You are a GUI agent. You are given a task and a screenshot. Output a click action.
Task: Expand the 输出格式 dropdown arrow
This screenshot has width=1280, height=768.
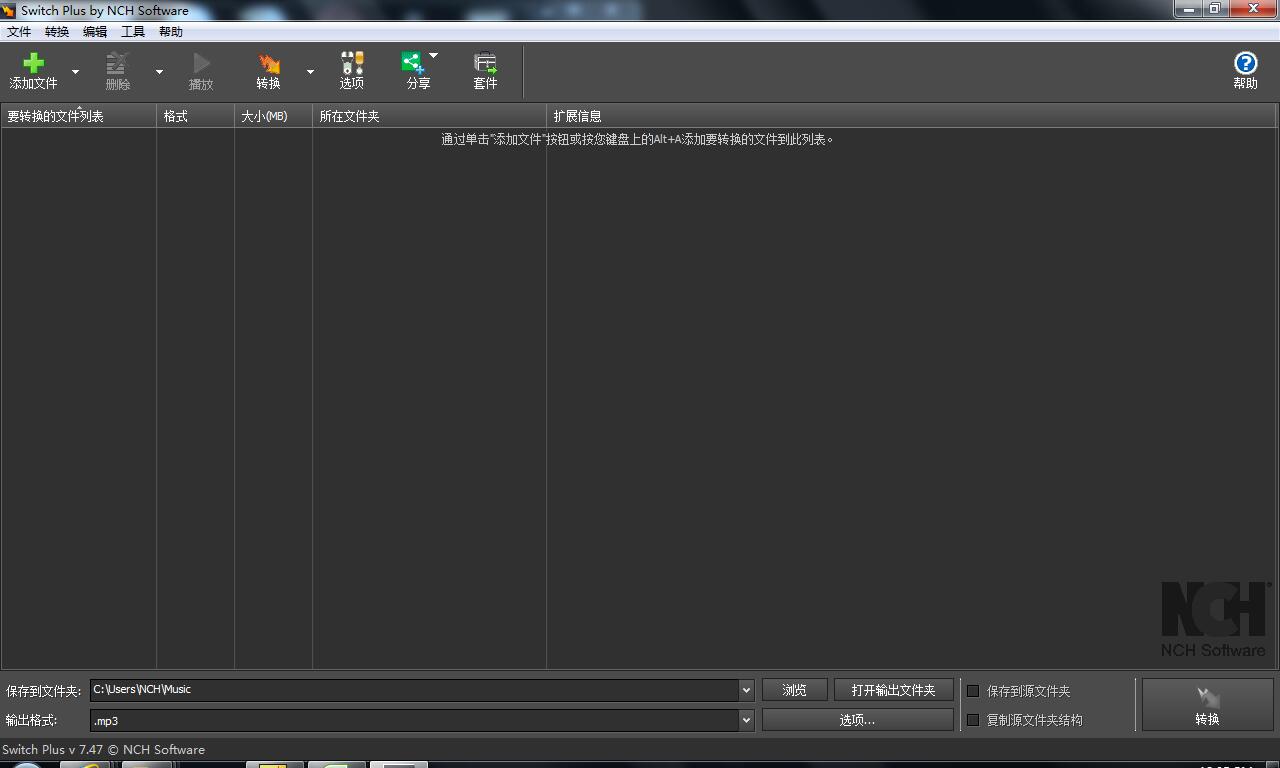746,720
